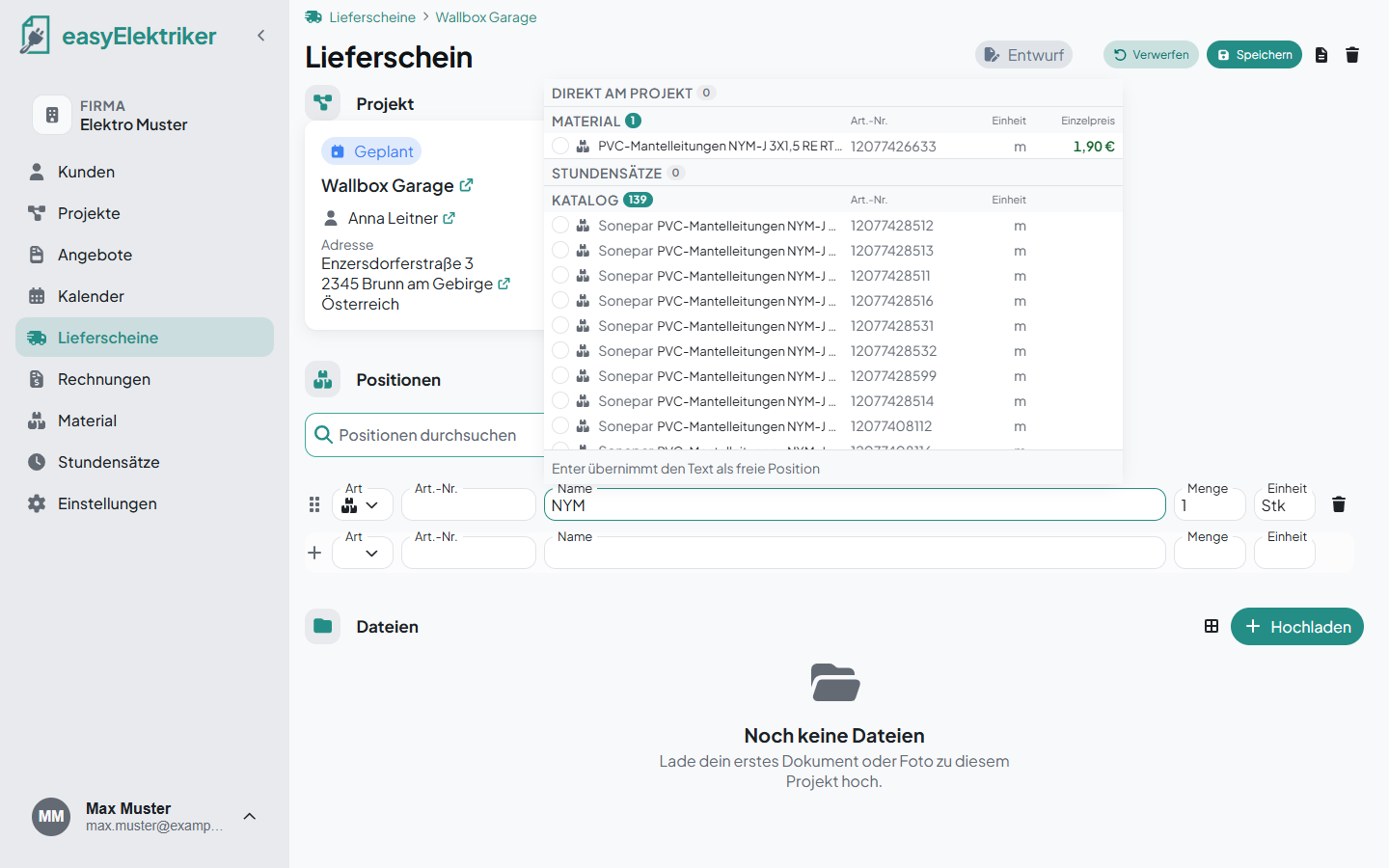Click the Entwurf status badge
1389x868 pixels.
tap(1023, 55)
